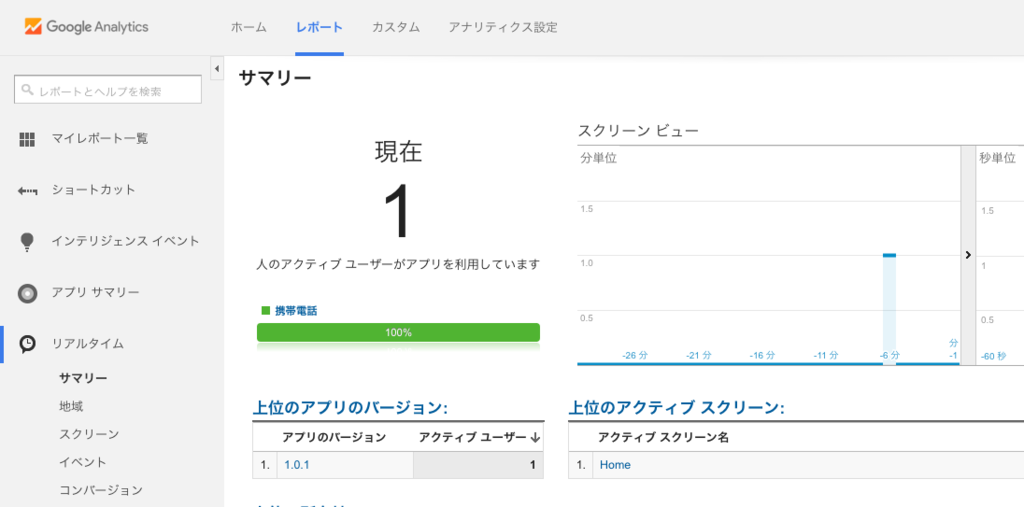Open イベント report in sidebar
This screenshot has width=1024, height=507.
[x=83, y=462]
